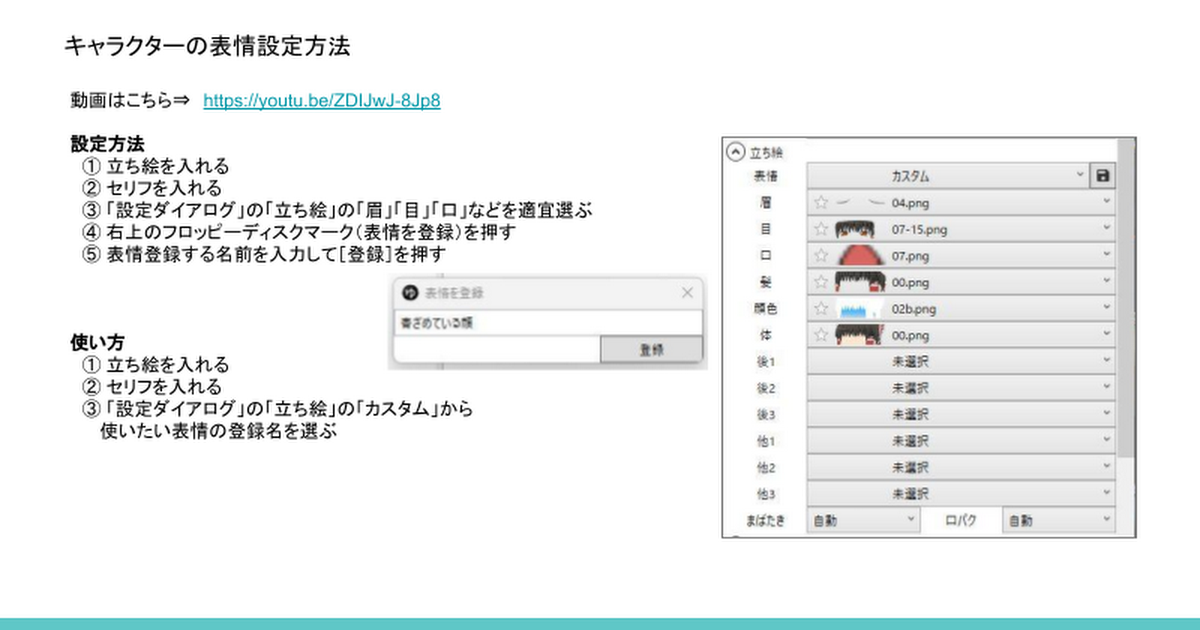Favorite the 目 row 07-15.png star
1200x630 pixels.
pos(821,229)
